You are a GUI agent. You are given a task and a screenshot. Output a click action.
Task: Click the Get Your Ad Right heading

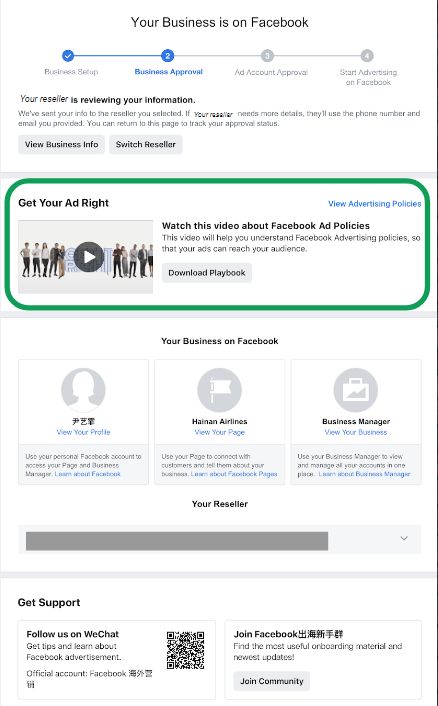pyautogui.click(x=63, y=203)
